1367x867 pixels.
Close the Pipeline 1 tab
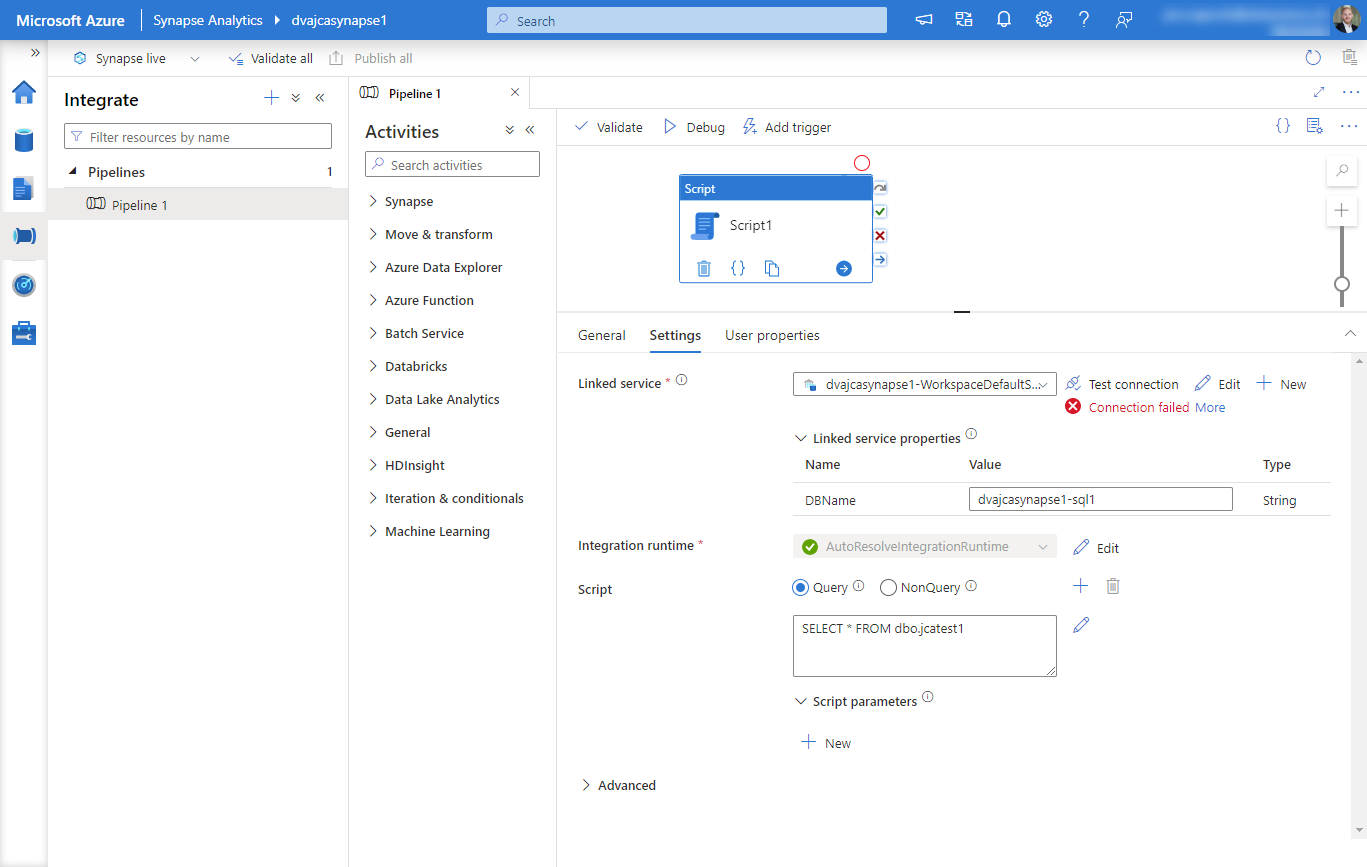[515, 92]
